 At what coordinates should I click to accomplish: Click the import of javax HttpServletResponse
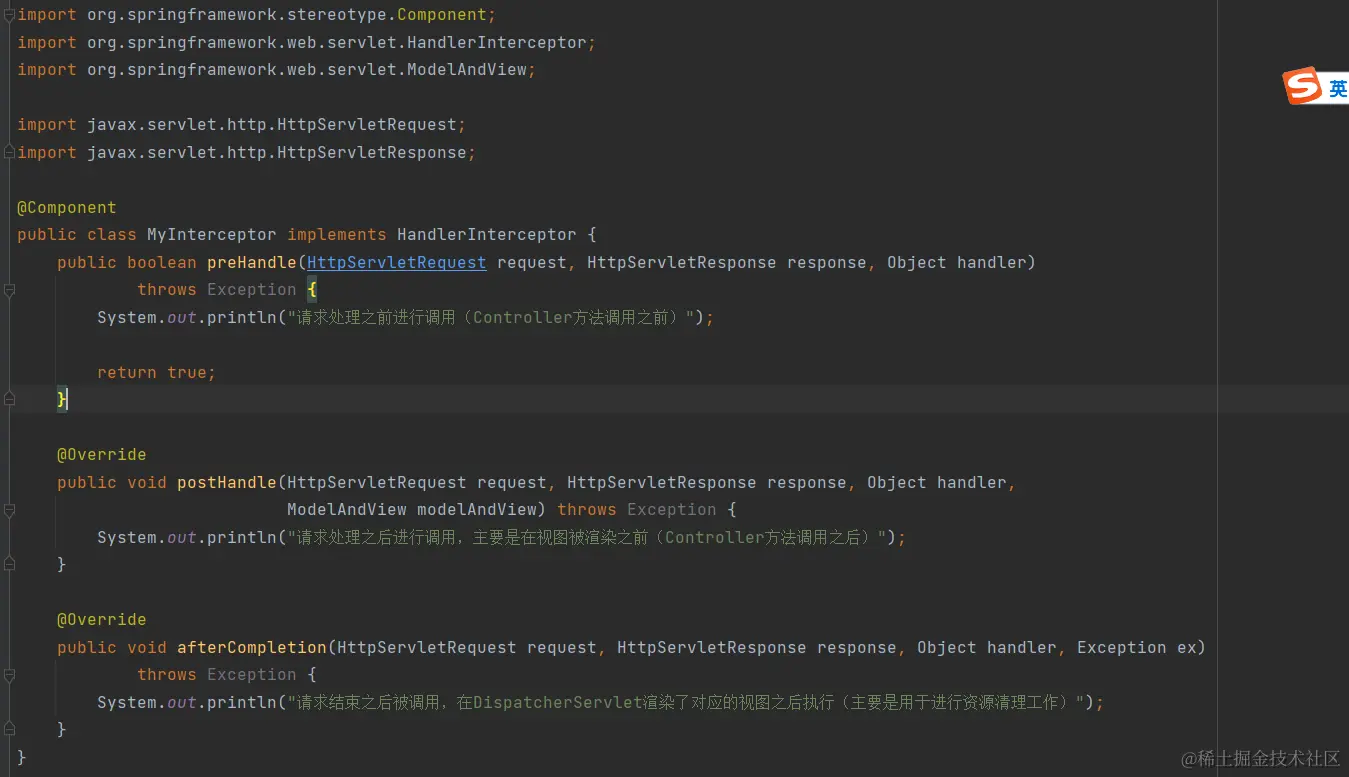coord(247,153)
